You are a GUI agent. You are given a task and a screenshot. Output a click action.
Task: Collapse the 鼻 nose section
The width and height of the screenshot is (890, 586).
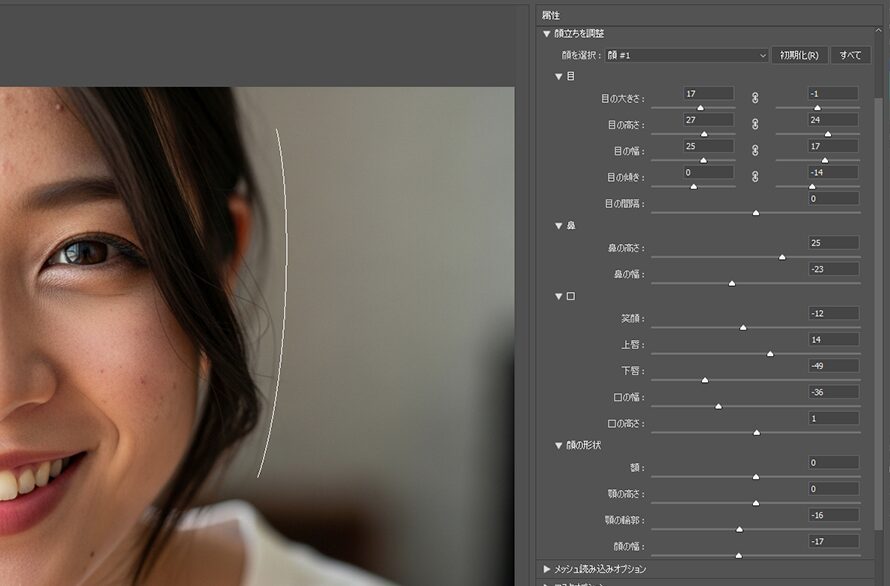point(558,225)
